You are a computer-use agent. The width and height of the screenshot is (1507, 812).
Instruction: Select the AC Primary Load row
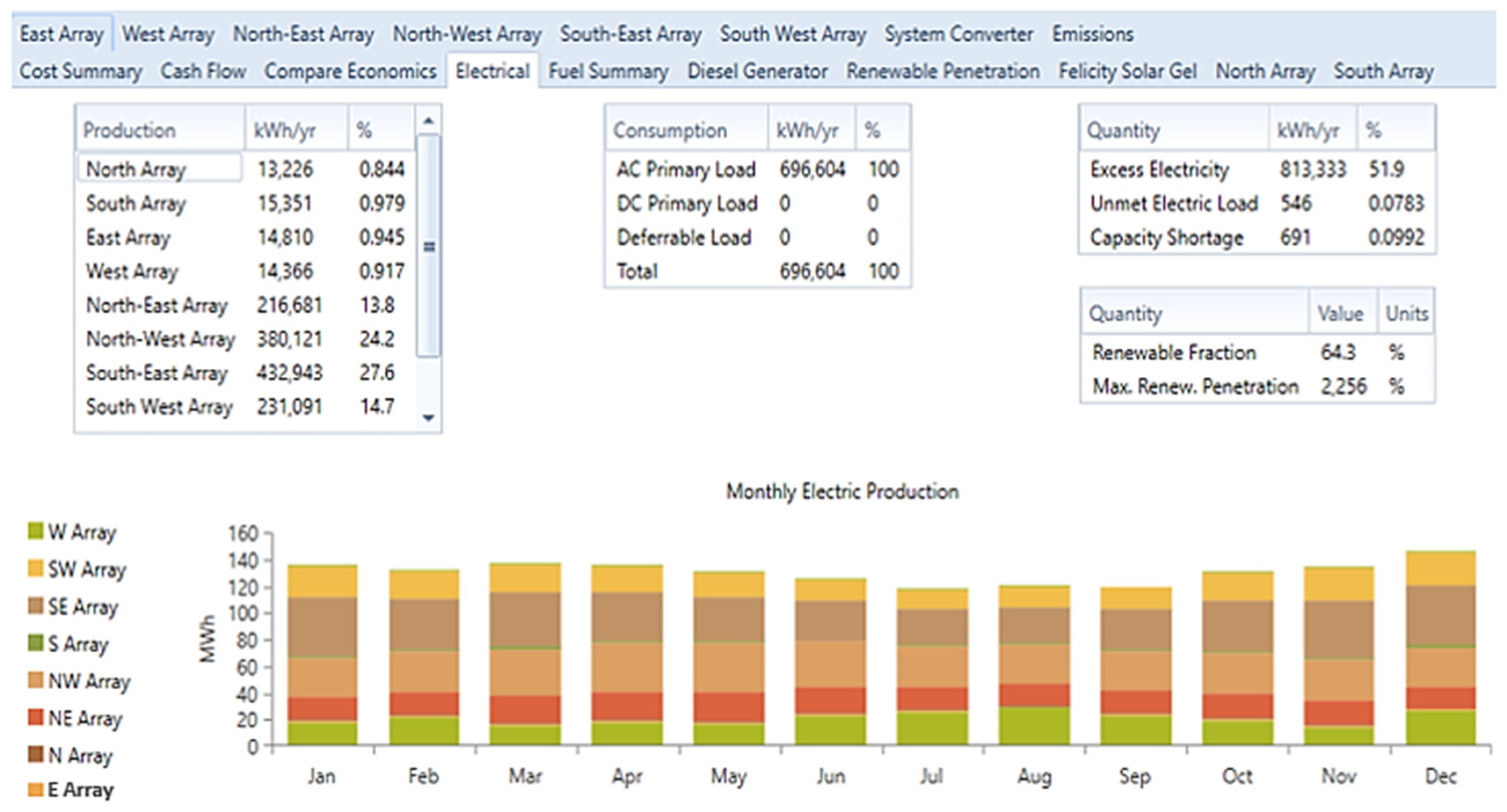pyautogui.click(x=758, y=169)
